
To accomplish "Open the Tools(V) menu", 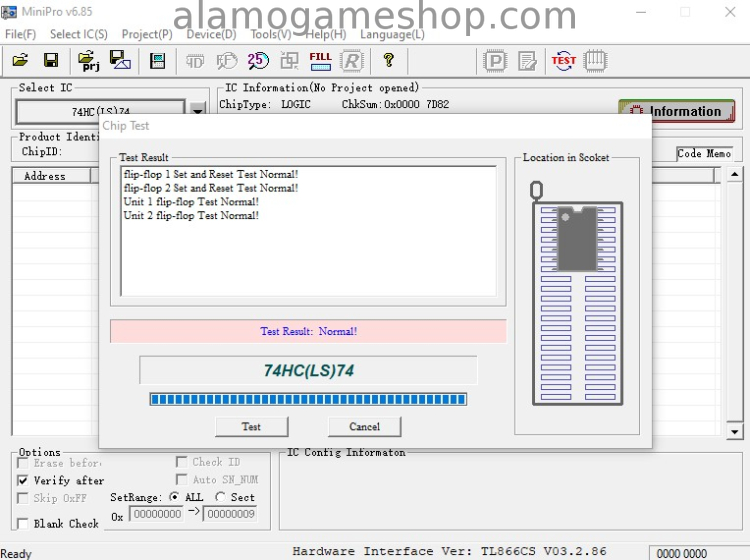I will (271, 34).
